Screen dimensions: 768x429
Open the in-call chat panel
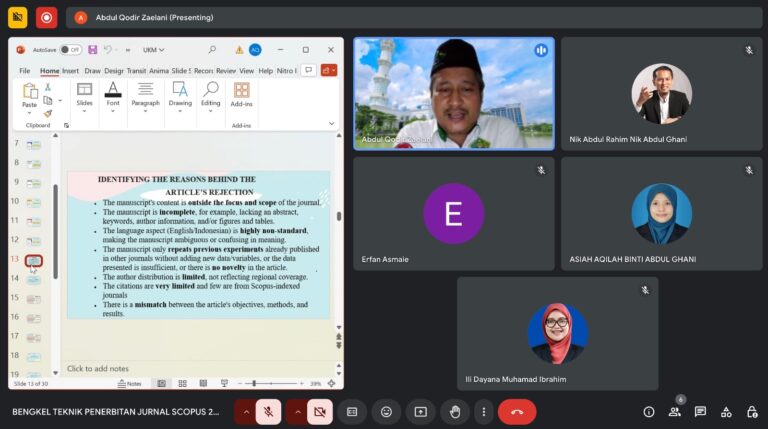tap(700, 411)
